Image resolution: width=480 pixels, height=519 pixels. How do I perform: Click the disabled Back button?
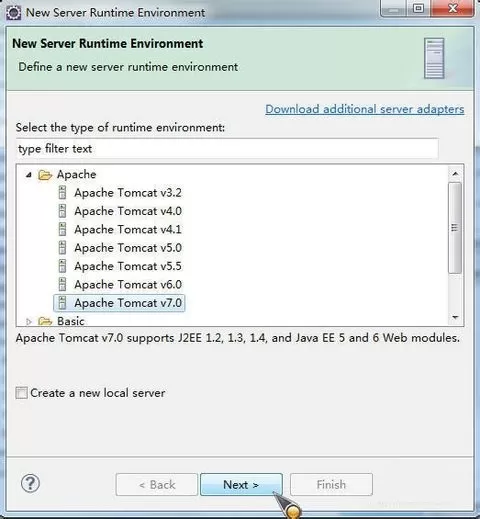point(157,484)
